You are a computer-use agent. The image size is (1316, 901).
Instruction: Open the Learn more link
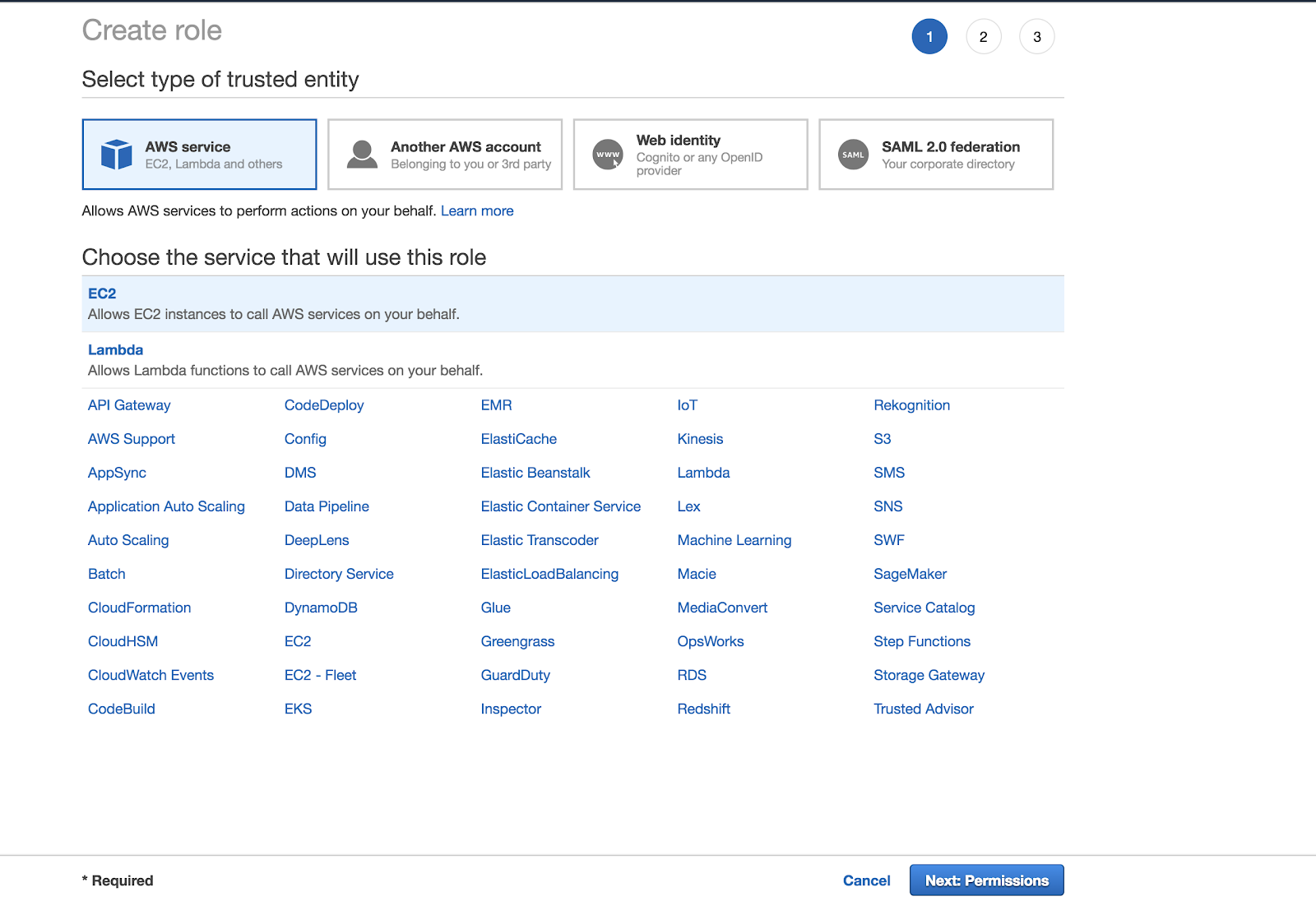(477, 211)
